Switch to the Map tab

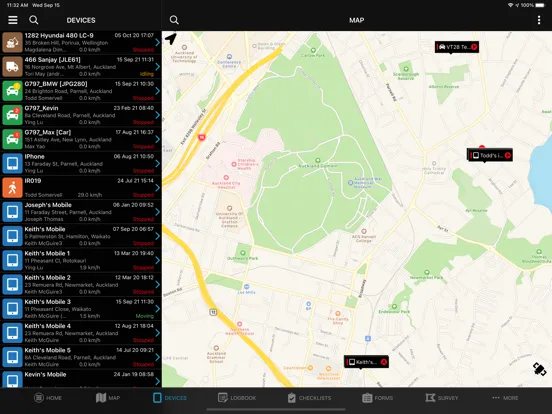(108, 398)
